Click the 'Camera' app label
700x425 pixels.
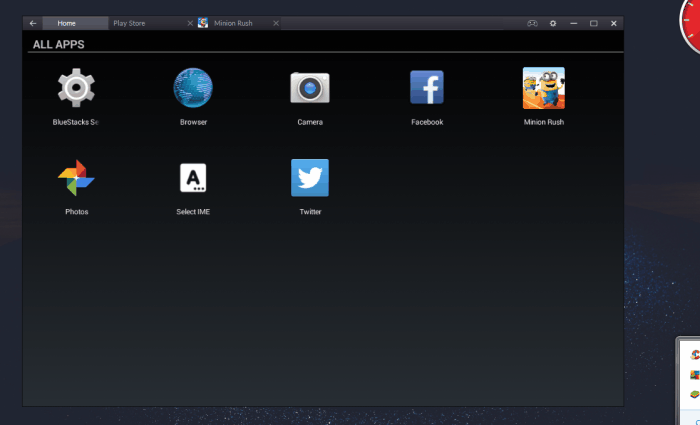[310, 122]
